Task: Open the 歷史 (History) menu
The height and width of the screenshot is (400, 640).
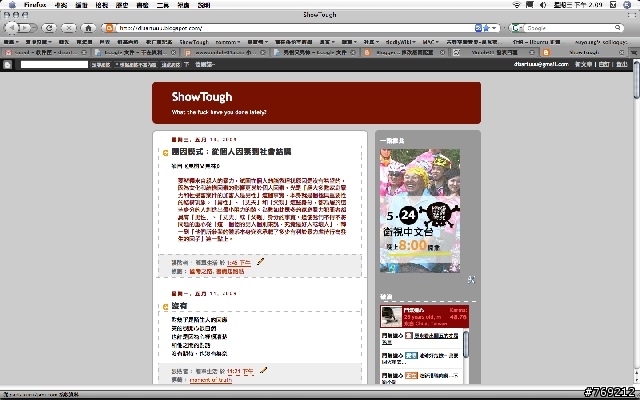Action: pos(122,5)
